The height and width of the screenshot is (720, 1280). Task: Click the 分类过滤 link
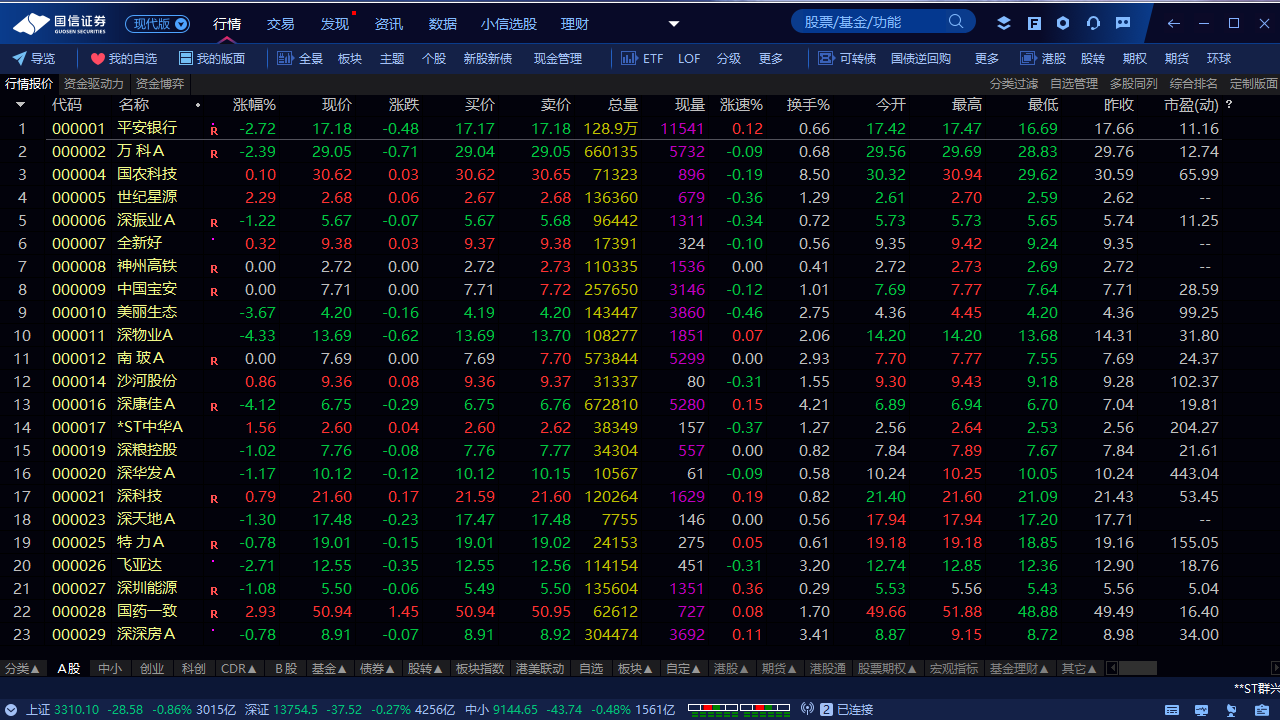1014,84
